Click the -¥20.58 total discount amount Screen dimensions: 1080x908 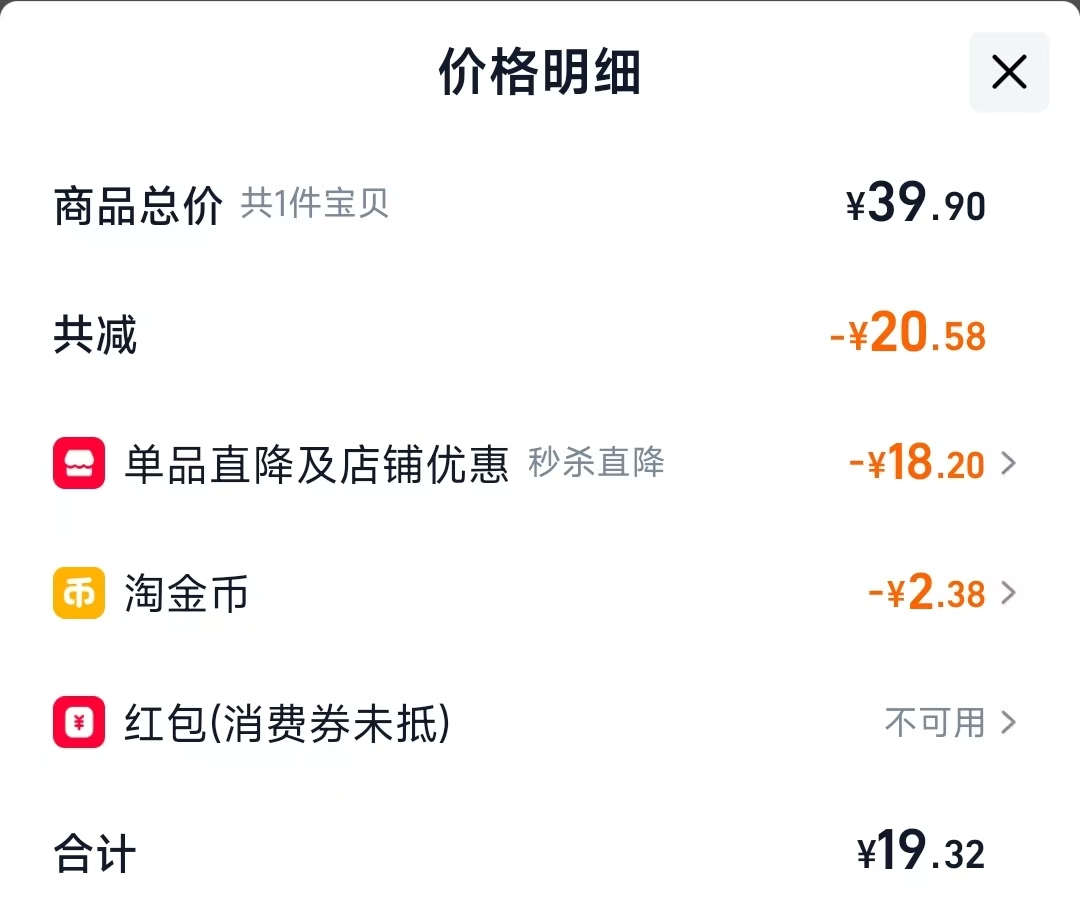point(906,335)
